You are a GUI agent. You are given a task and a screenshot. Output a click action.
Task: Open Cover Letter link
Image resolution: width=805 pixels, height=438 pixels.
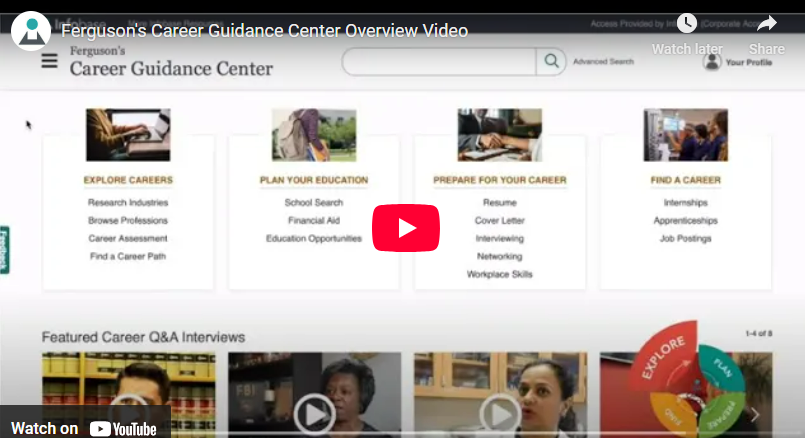[500, 220]
